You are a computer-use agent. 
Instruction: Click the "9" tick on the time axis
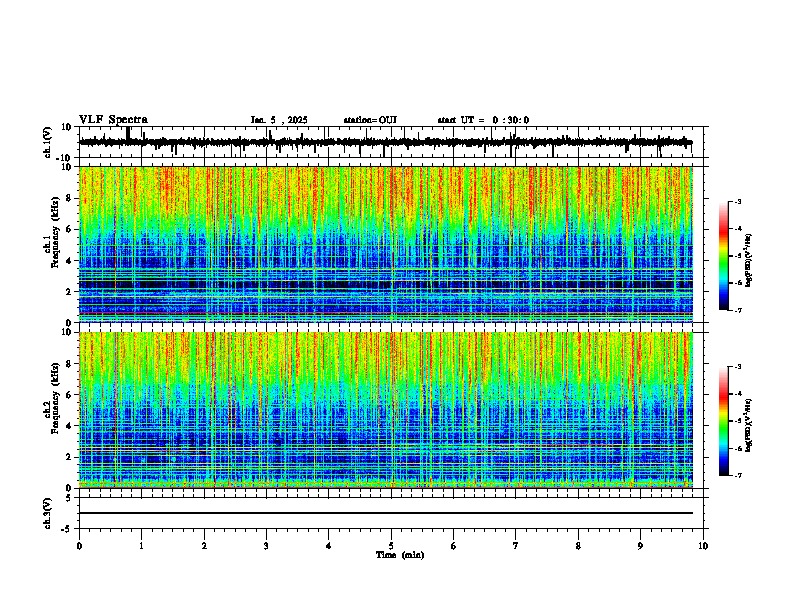[640, 546]
